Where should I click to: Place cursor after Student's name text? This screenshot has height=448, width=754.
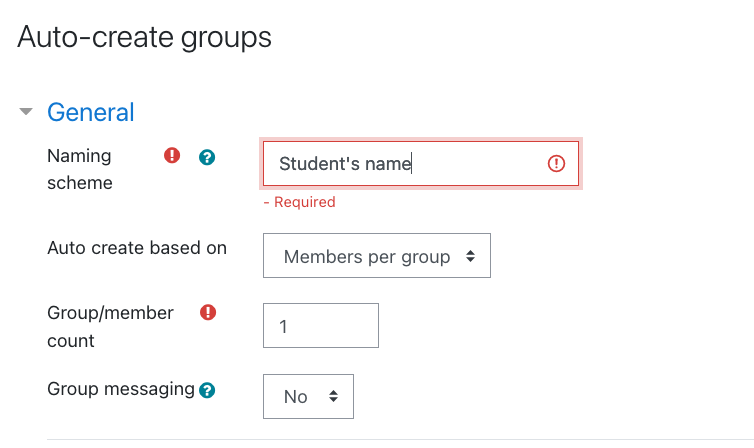click(412, 163)
